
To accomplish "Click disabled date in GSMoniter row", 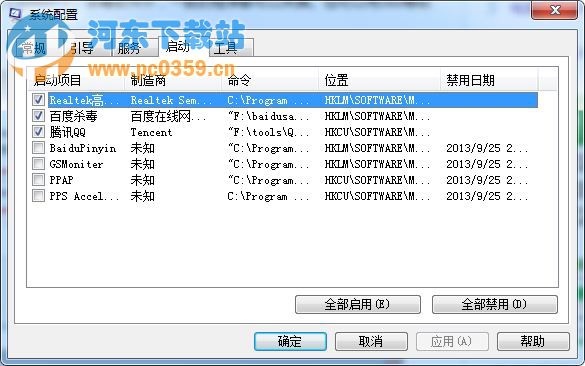I will tap(487, 164).
